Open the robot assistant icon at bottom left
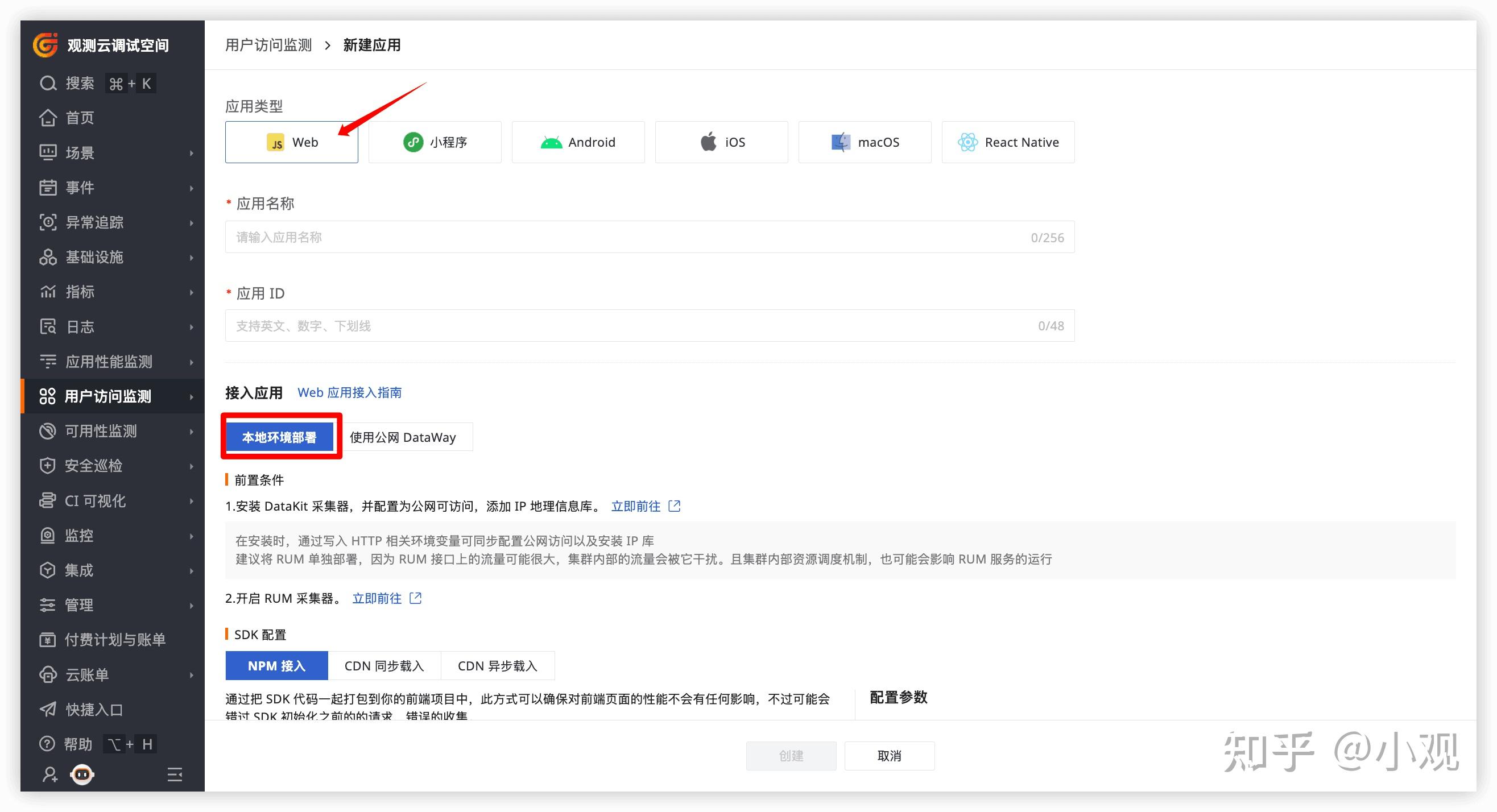This screenshot has height=812, width=1497. [81, 775]
